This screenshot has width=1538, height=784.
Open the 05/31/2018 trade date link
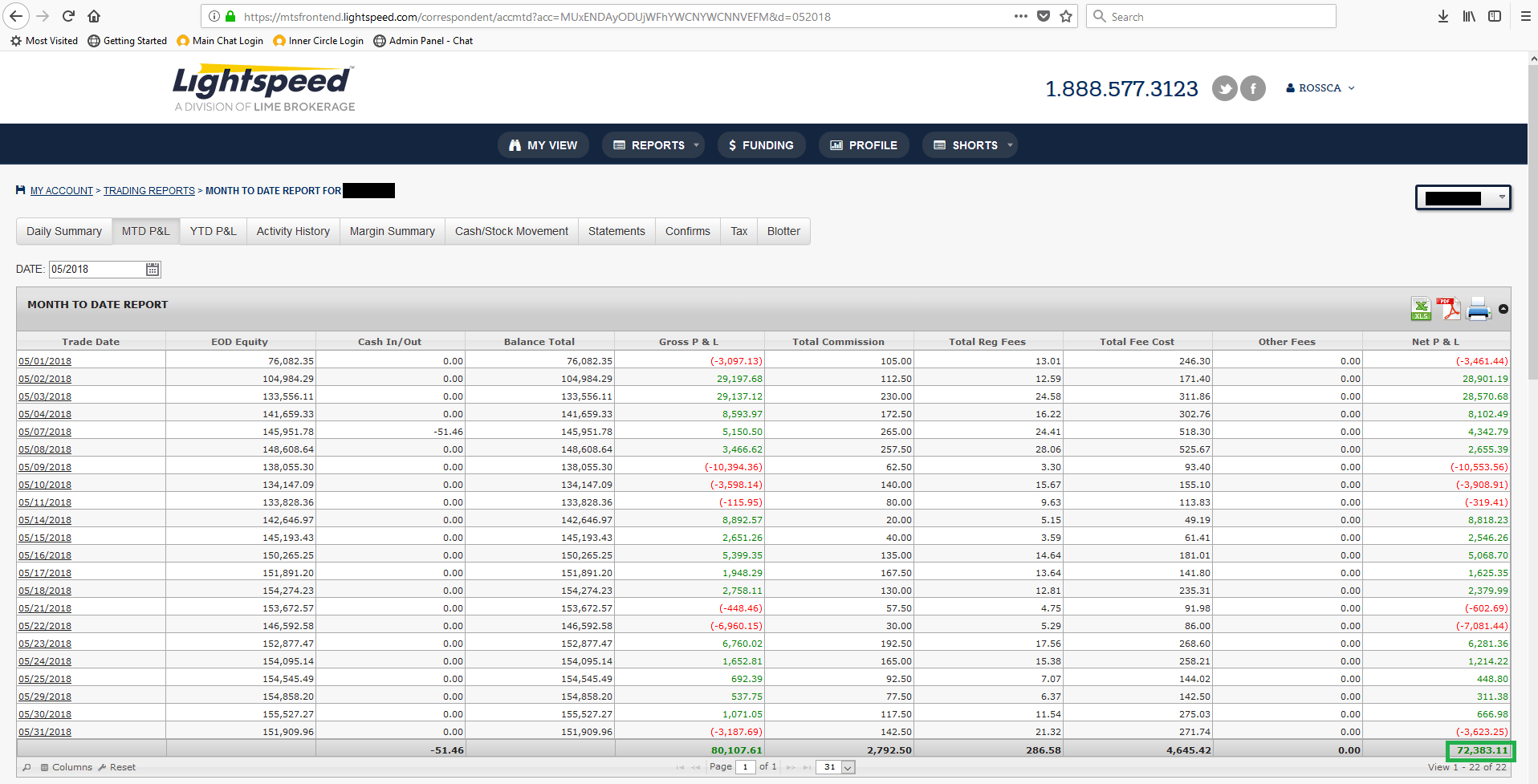pyautogui.click(x=44, y=731)
